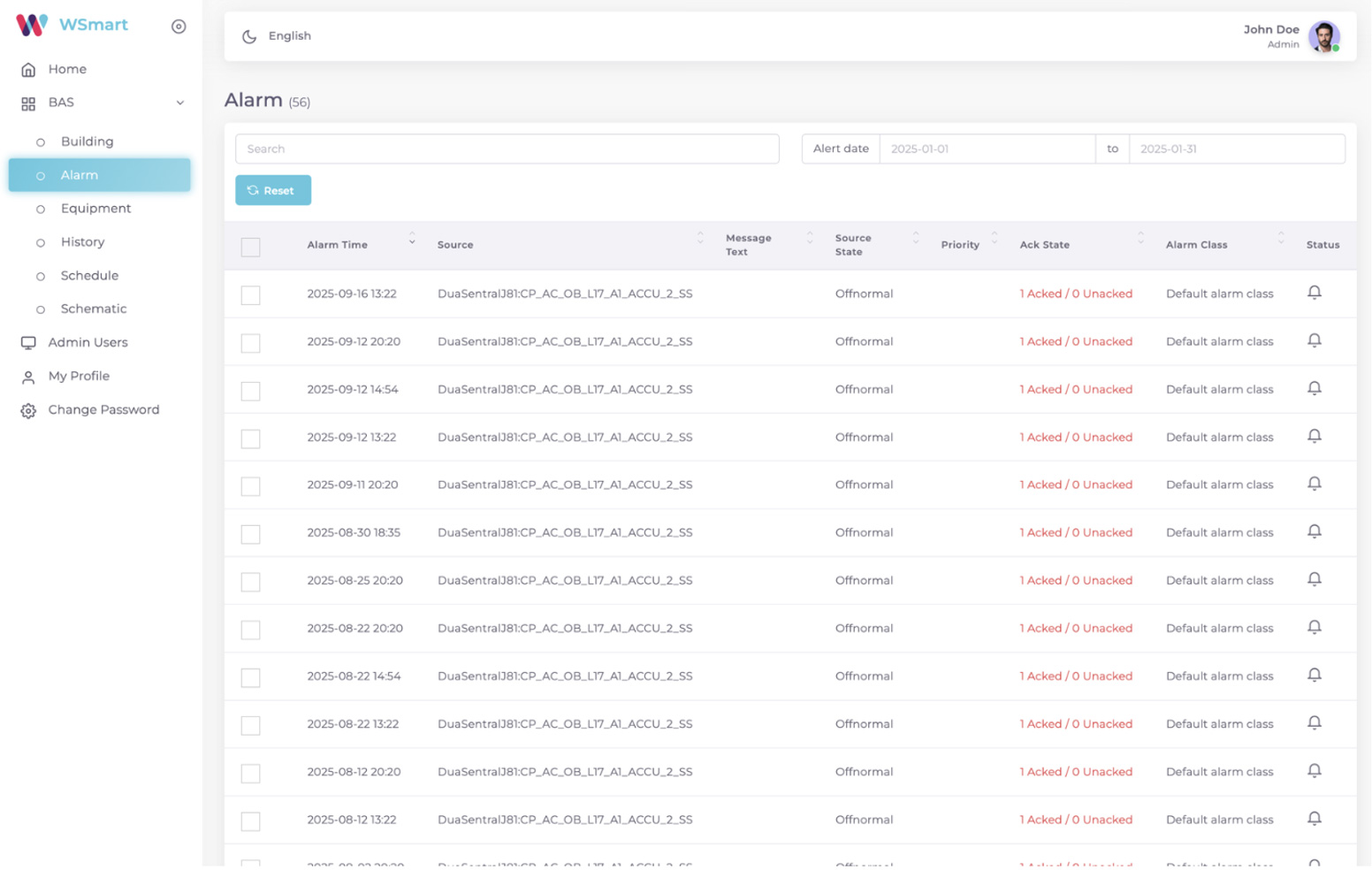Sort by Source column arrows
The height and width of the screenshot is (870, 1372).
tap(700, 238)
